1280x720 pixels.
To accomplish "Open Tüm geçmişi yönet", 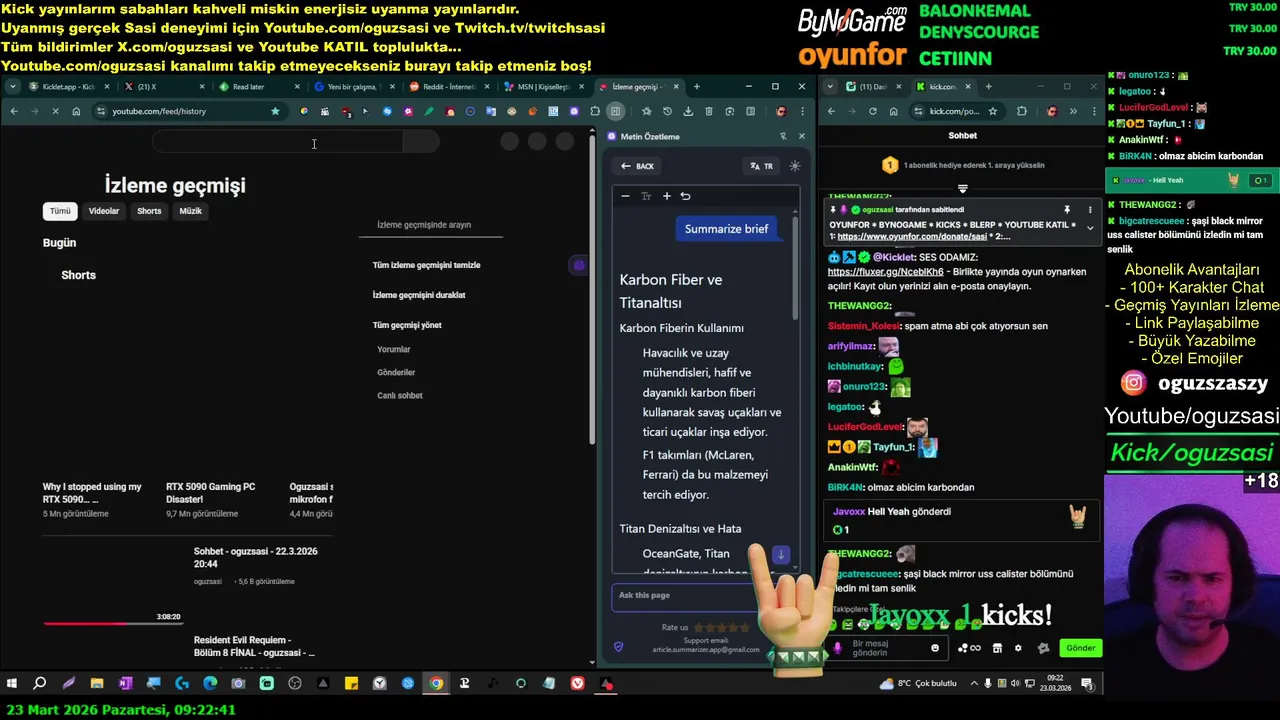I will [406, 325].
